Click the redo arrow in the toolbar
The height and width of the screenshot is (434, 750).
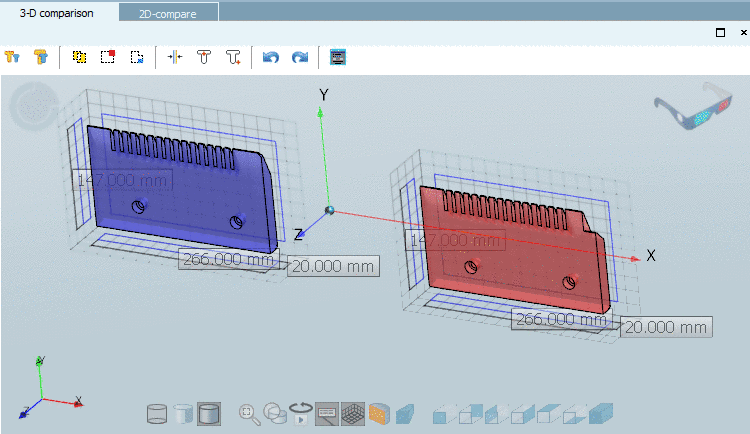299,58
